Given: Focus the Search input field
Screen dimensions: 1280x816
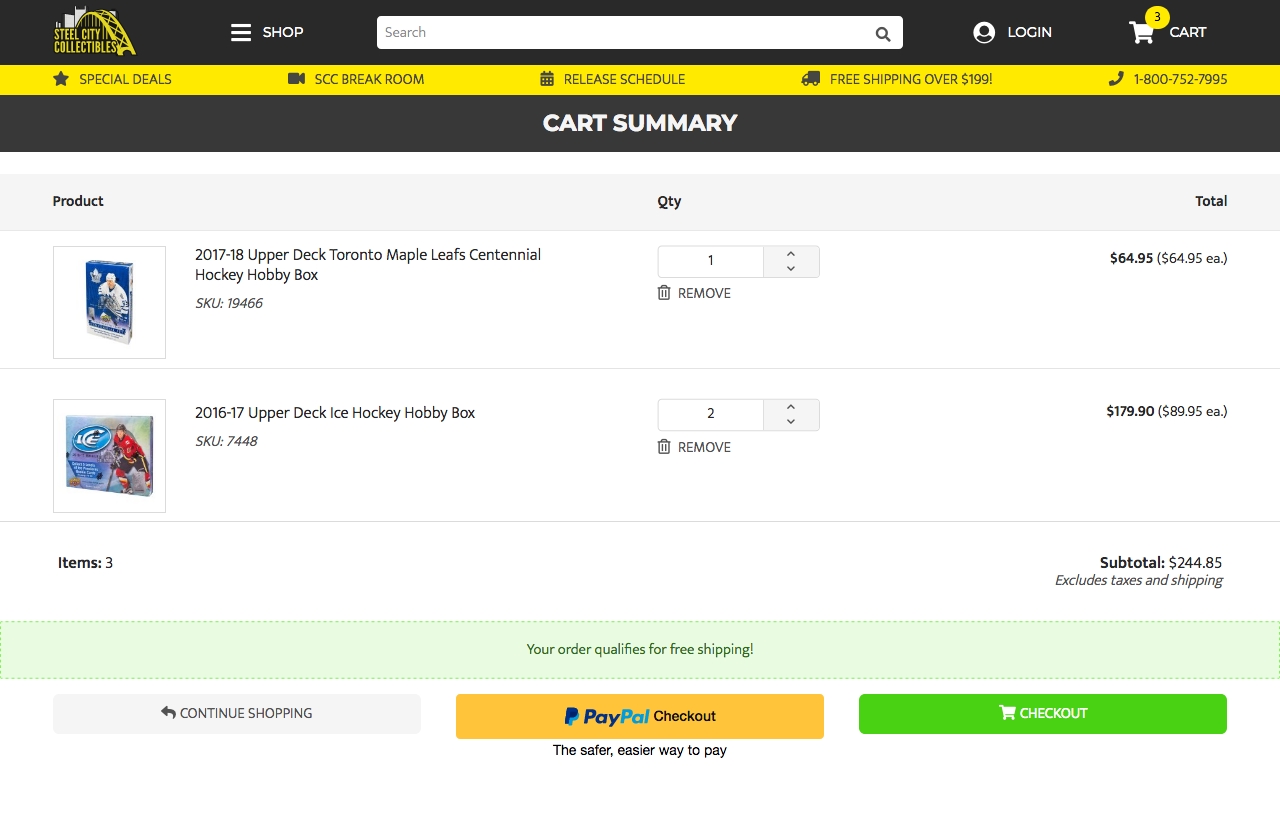Looking at the screenshot, I should pos(620,32).
